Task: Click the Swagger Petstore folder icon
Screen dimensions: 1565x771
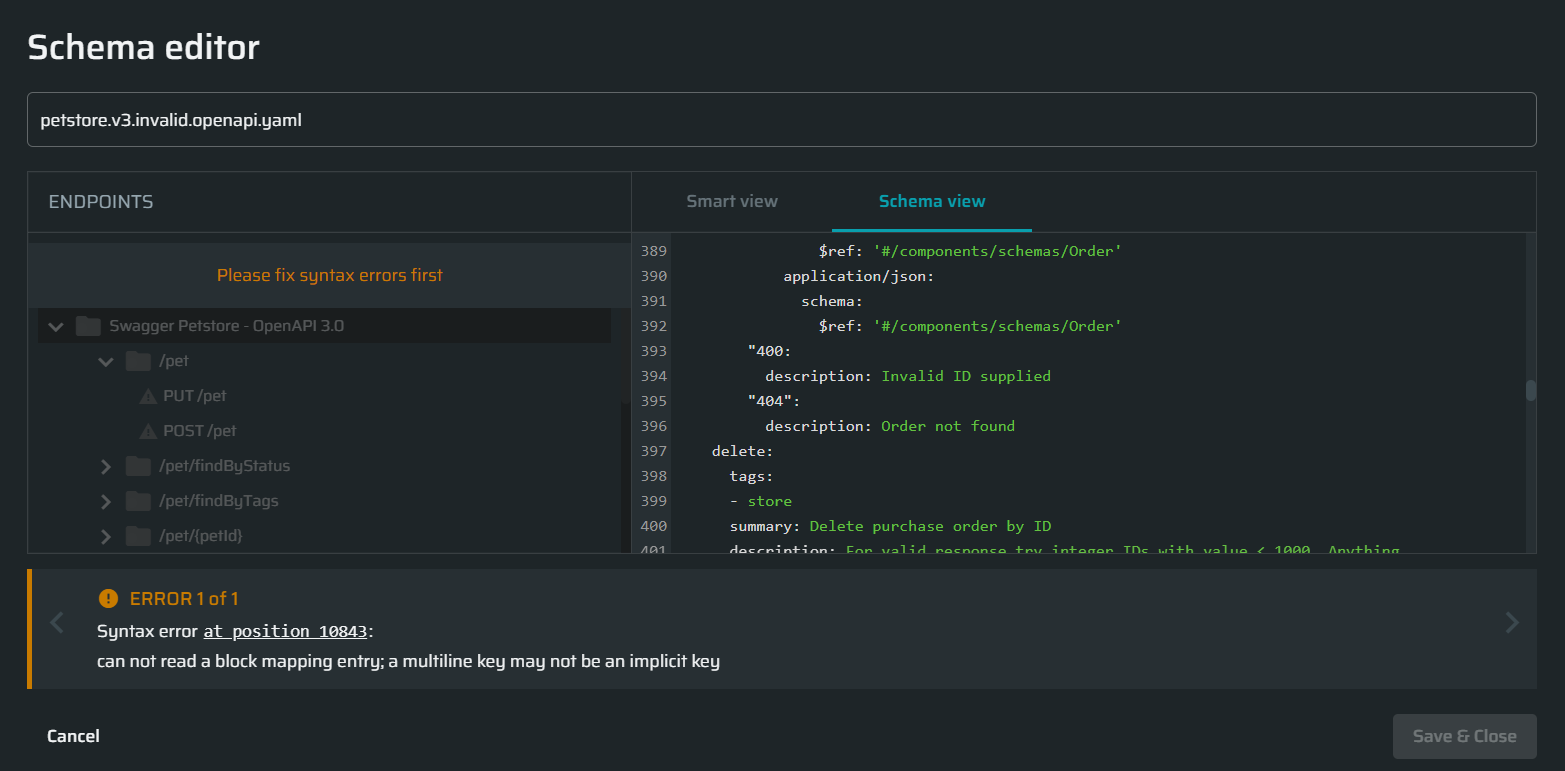Action: click(x=89, y=326)
